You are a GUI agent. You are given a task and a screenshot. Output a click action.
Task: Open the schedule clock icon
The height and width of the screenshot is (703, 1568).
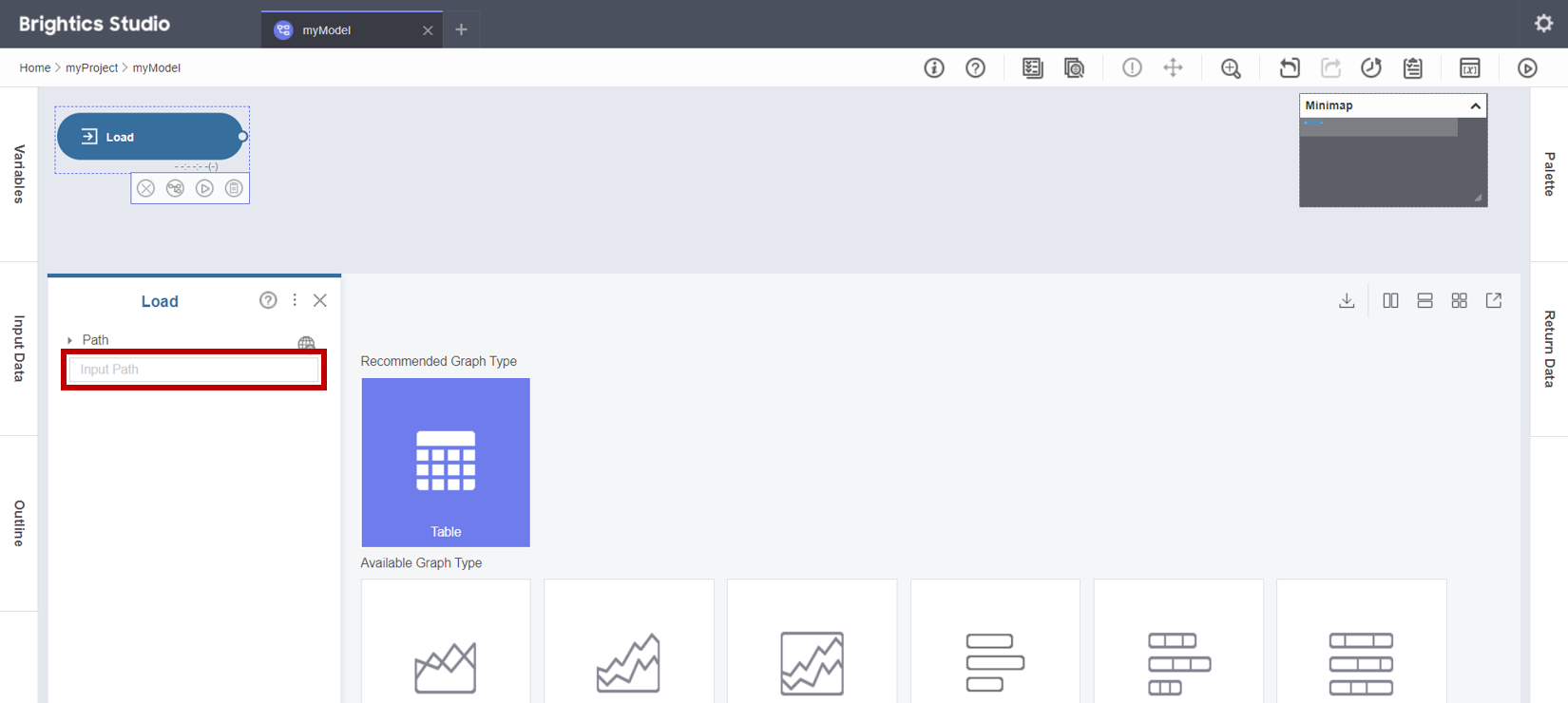click(x=1371, y=67)
